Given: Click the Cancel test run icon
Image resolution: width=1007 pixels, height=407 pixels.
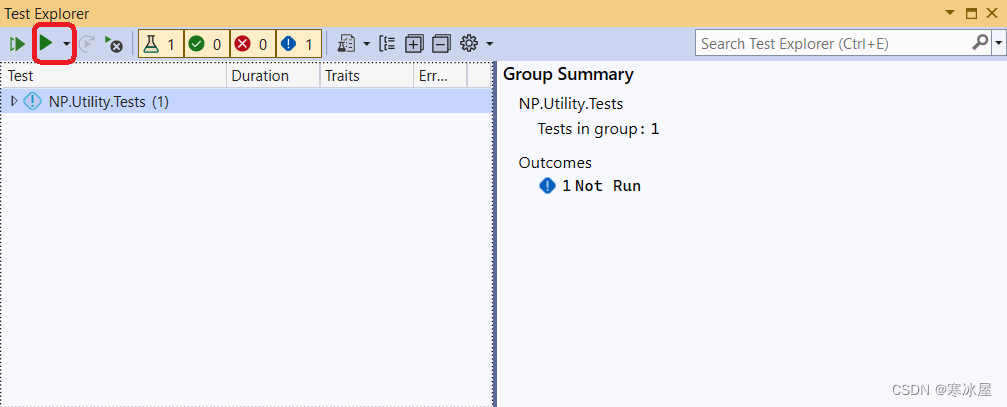Looking at the screenshot, I should click(x=114, y=44).
